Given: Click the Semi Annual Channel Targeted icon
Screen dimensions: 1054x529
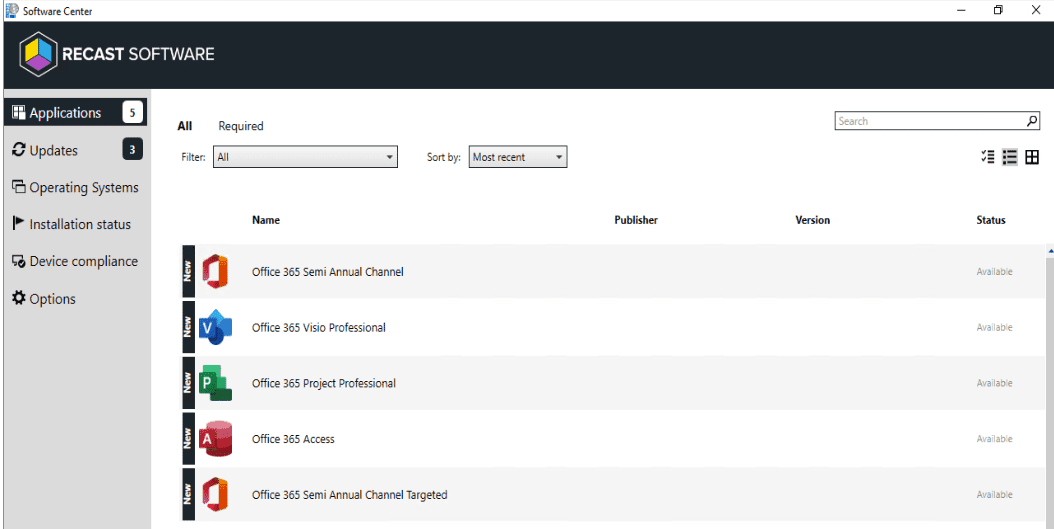Looking at the screenshot, I should point(215,495).
